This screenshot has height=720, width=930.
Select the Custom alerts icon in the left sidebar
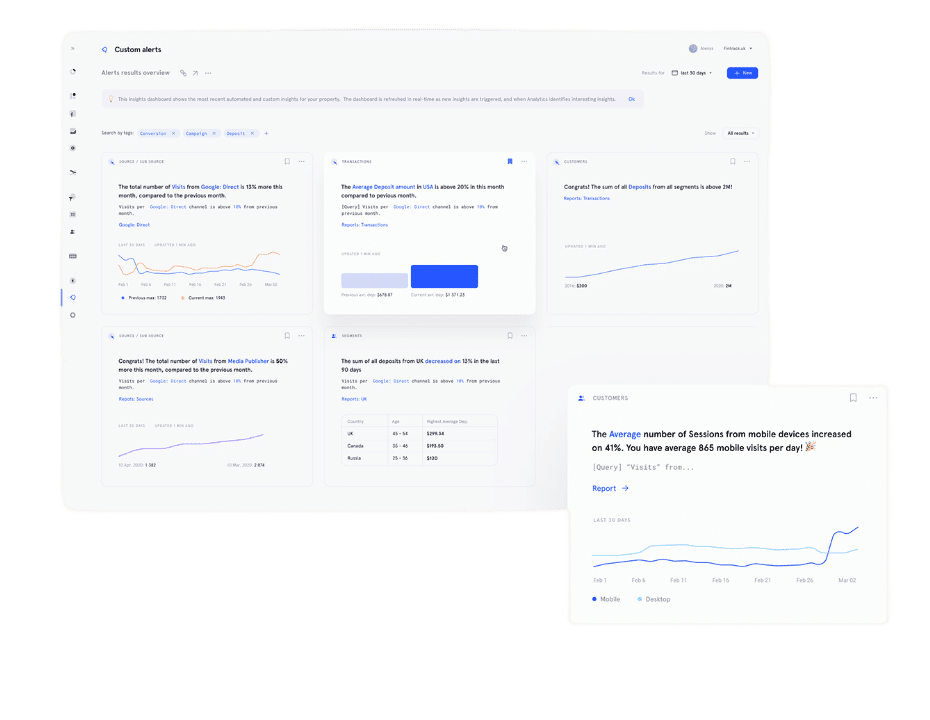[73, 297]
